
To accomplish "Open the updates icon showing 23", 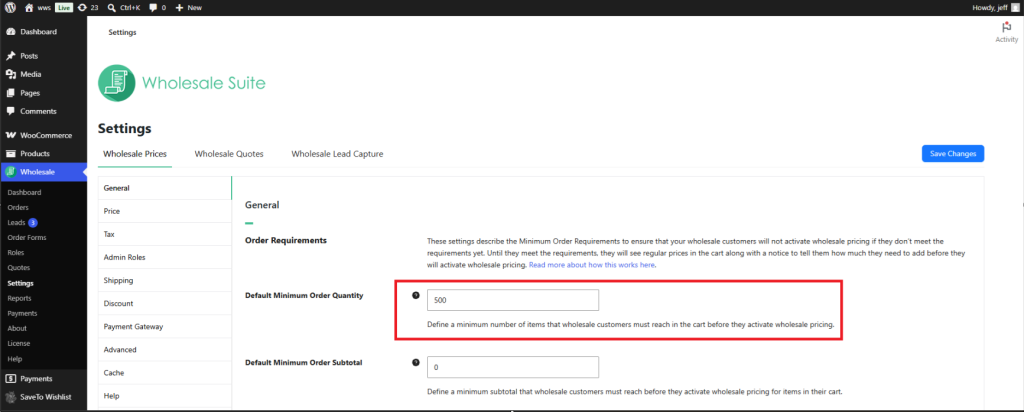I will click(x=82, y=8).
